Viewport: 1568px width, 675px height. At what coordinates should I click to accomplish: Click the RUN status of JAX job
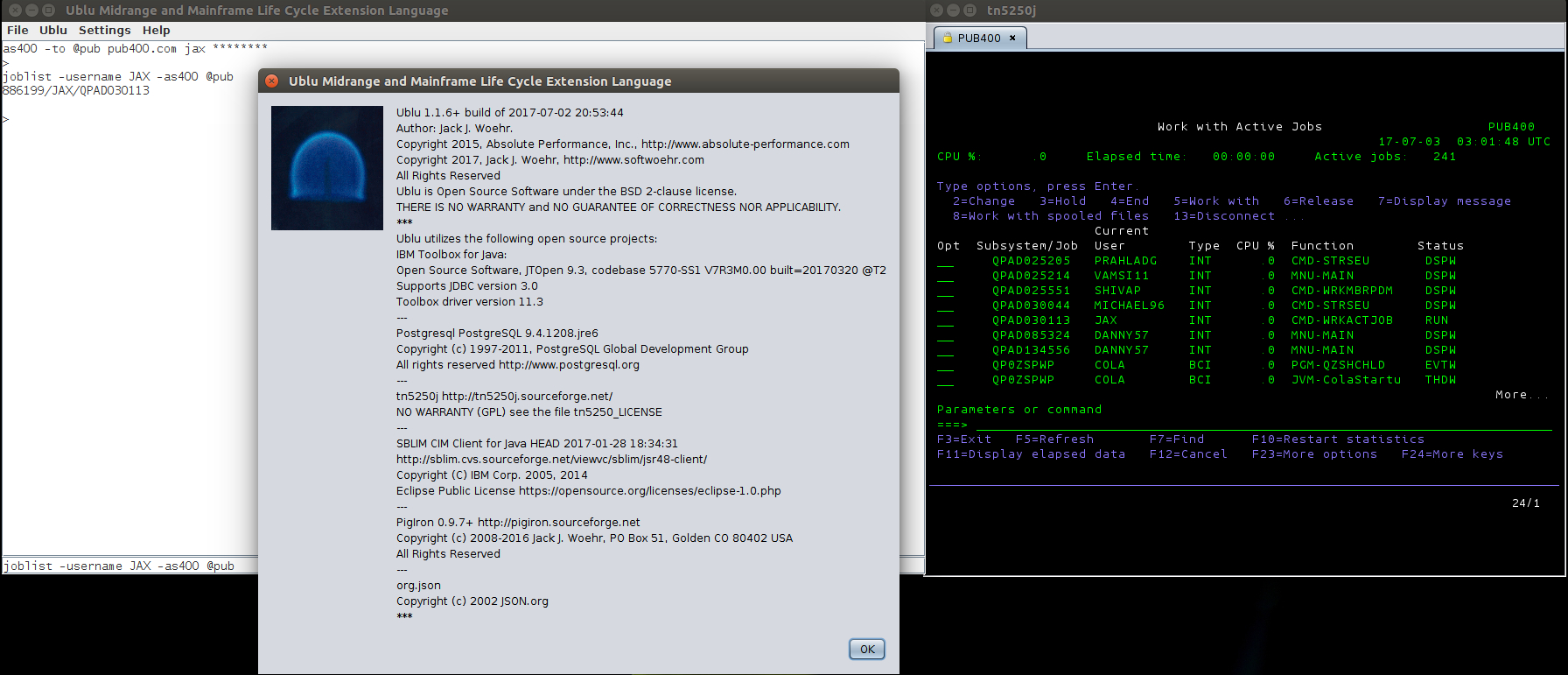(x=1437, y=320)
